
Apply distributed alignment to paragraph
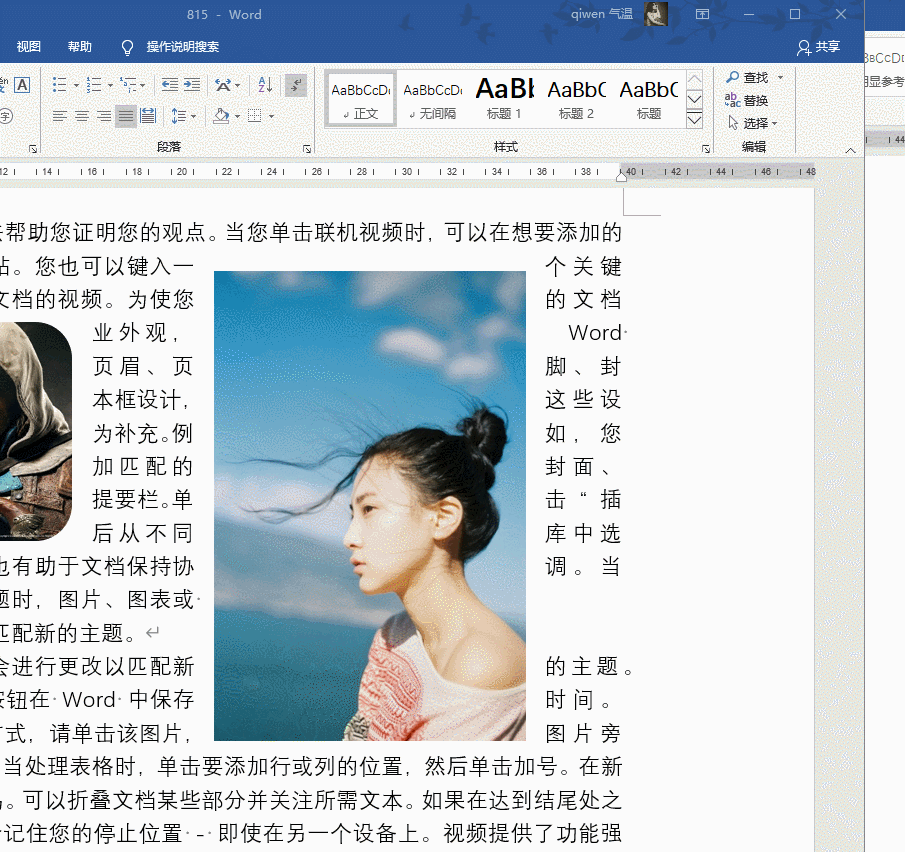click(148, 116)
